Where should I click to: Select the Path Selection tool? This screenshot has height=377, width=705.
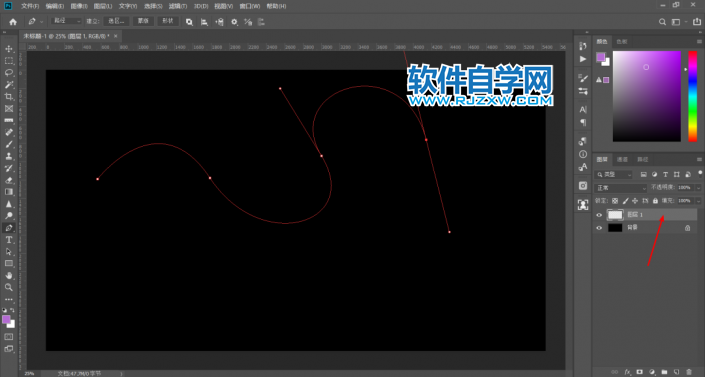(x=9, y=252)
